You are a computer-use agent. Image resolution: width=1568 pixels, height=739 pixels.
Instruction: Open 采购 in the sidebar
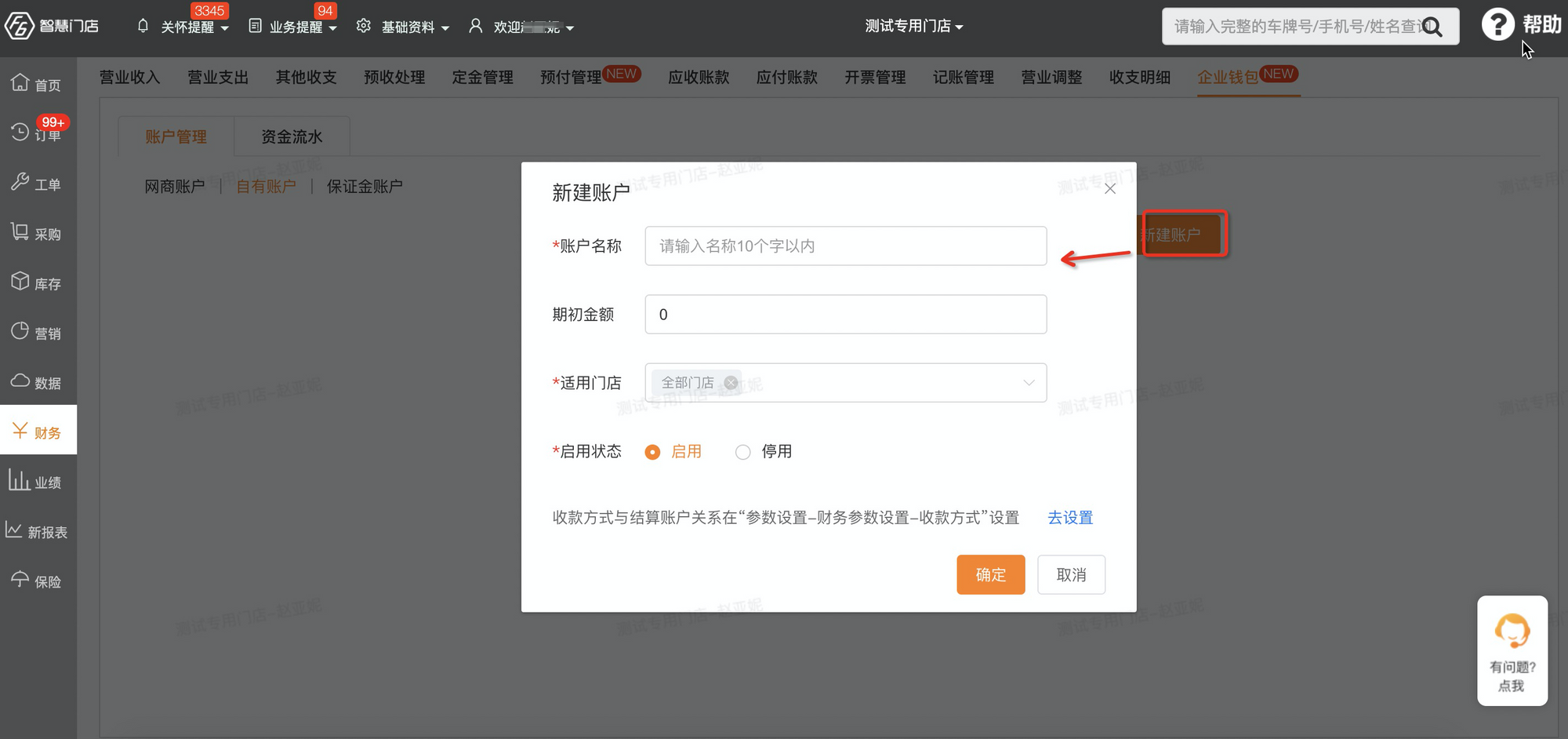38,232
